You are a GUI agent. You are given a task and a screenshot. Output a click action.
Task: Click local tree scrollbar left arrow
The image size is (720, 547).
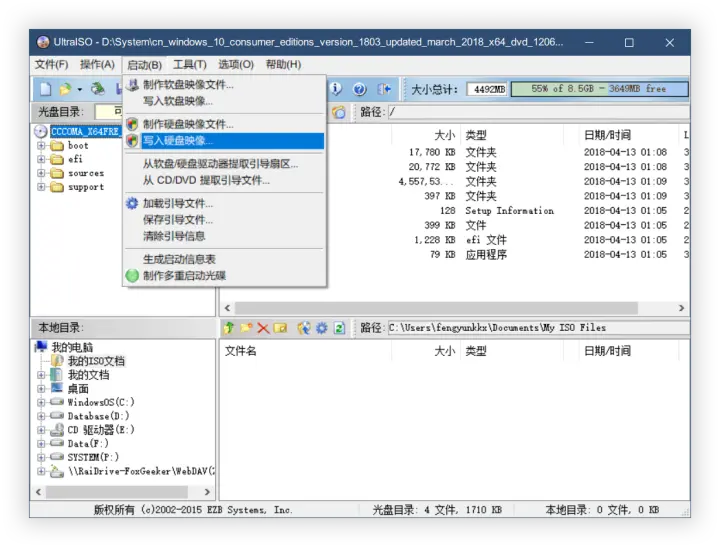click(x=39, y=492)
